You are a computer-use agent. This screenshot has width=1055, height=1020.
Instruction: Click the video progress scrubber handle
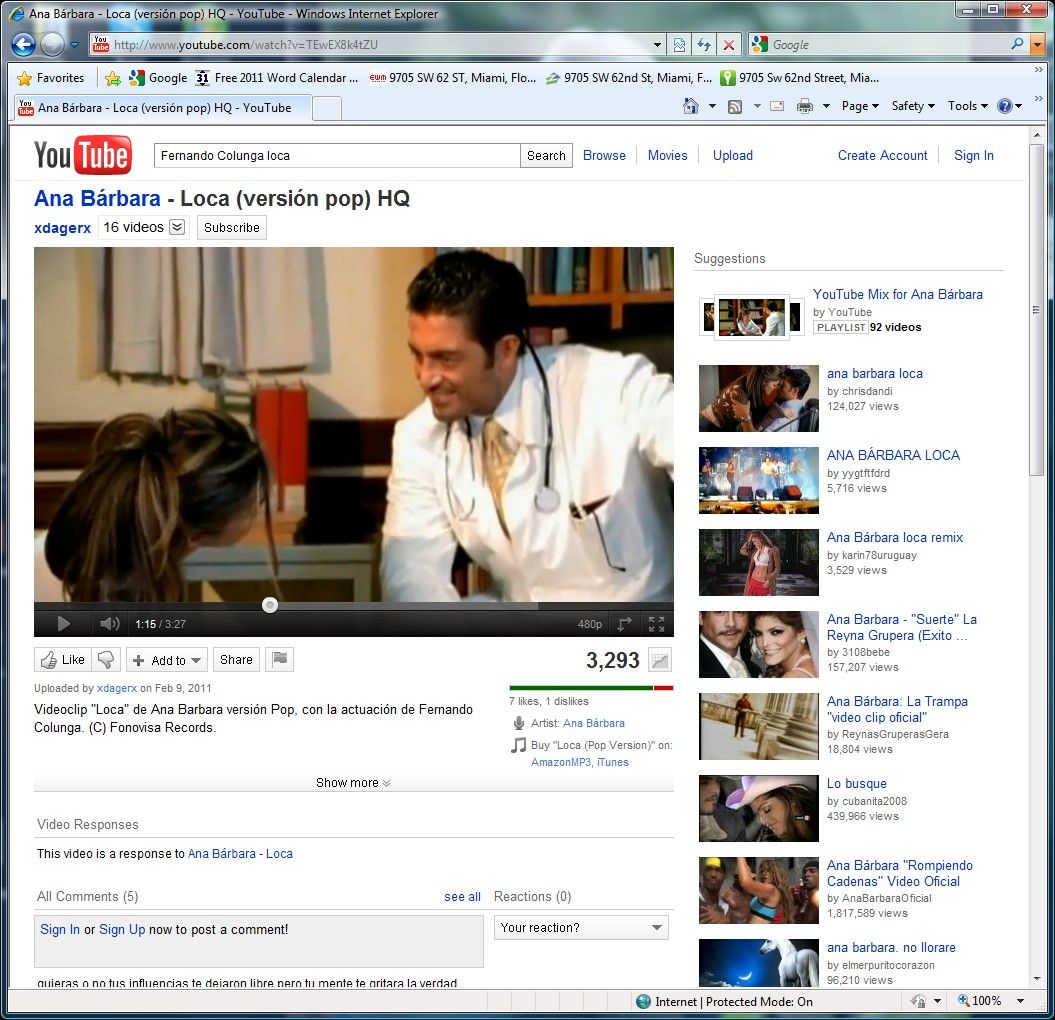click(x=270, y=605)
